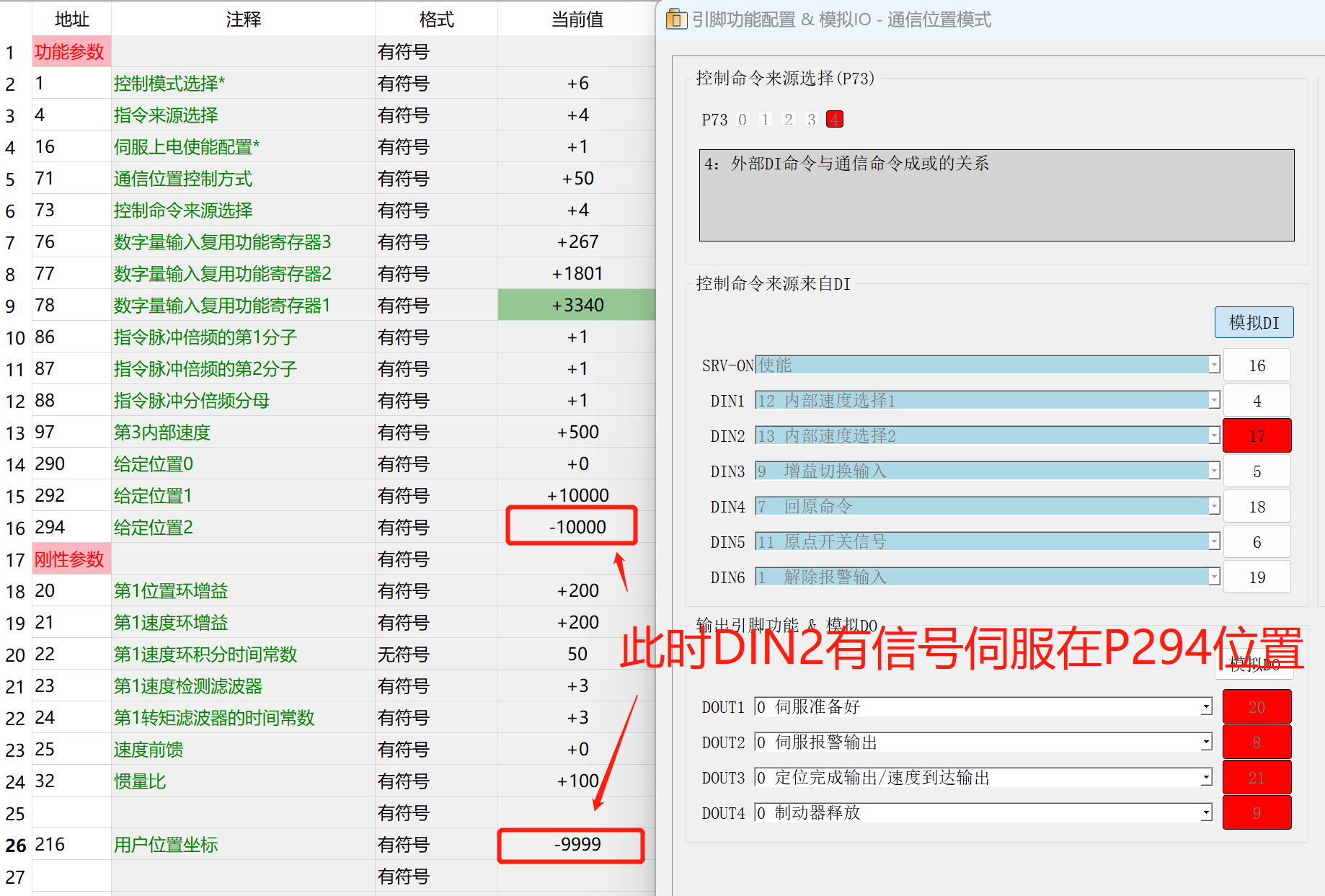
Task: Click the 模拟DI button
Action: pyautogui.click(x=1254, y=322)
